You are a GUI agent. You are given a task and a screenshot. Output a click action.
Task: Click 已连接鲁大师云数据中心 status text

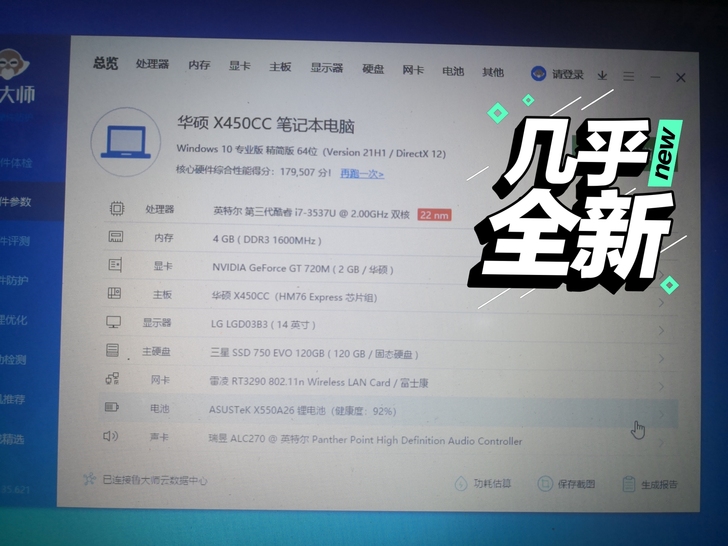(155, 480)
